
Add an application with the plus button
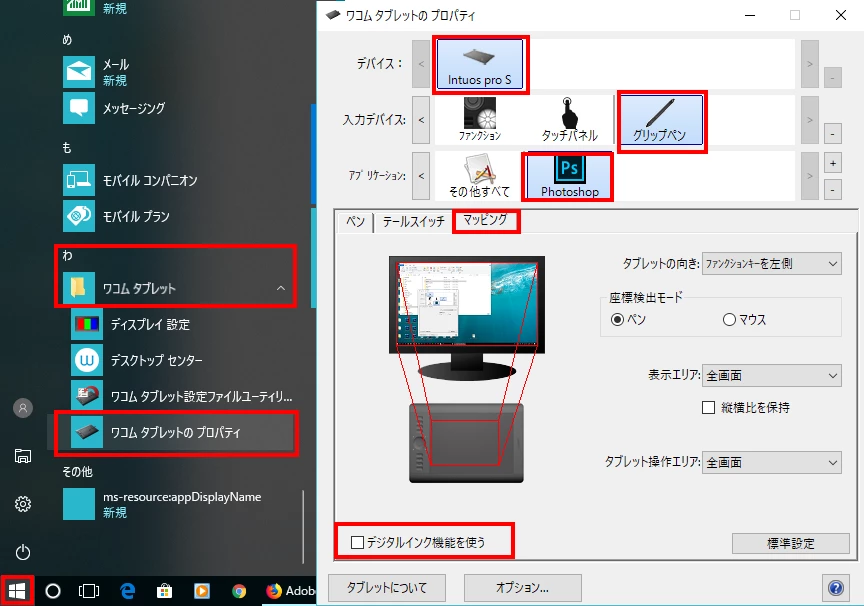click(833, 164)
